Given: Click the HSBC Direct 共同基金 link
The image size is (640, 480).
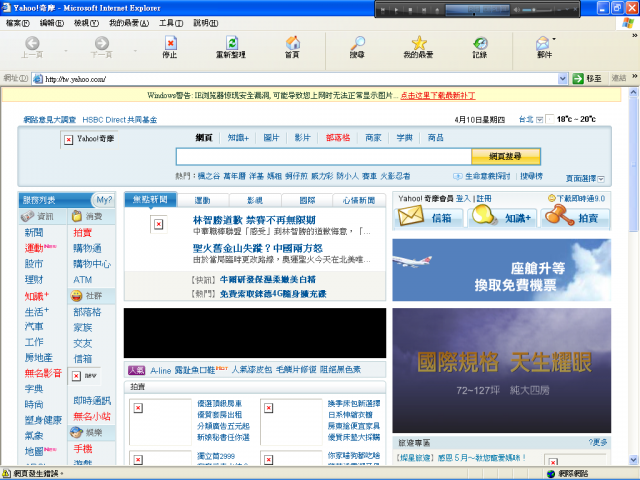Looking at the screenshot, I should [x=120, y=120].
